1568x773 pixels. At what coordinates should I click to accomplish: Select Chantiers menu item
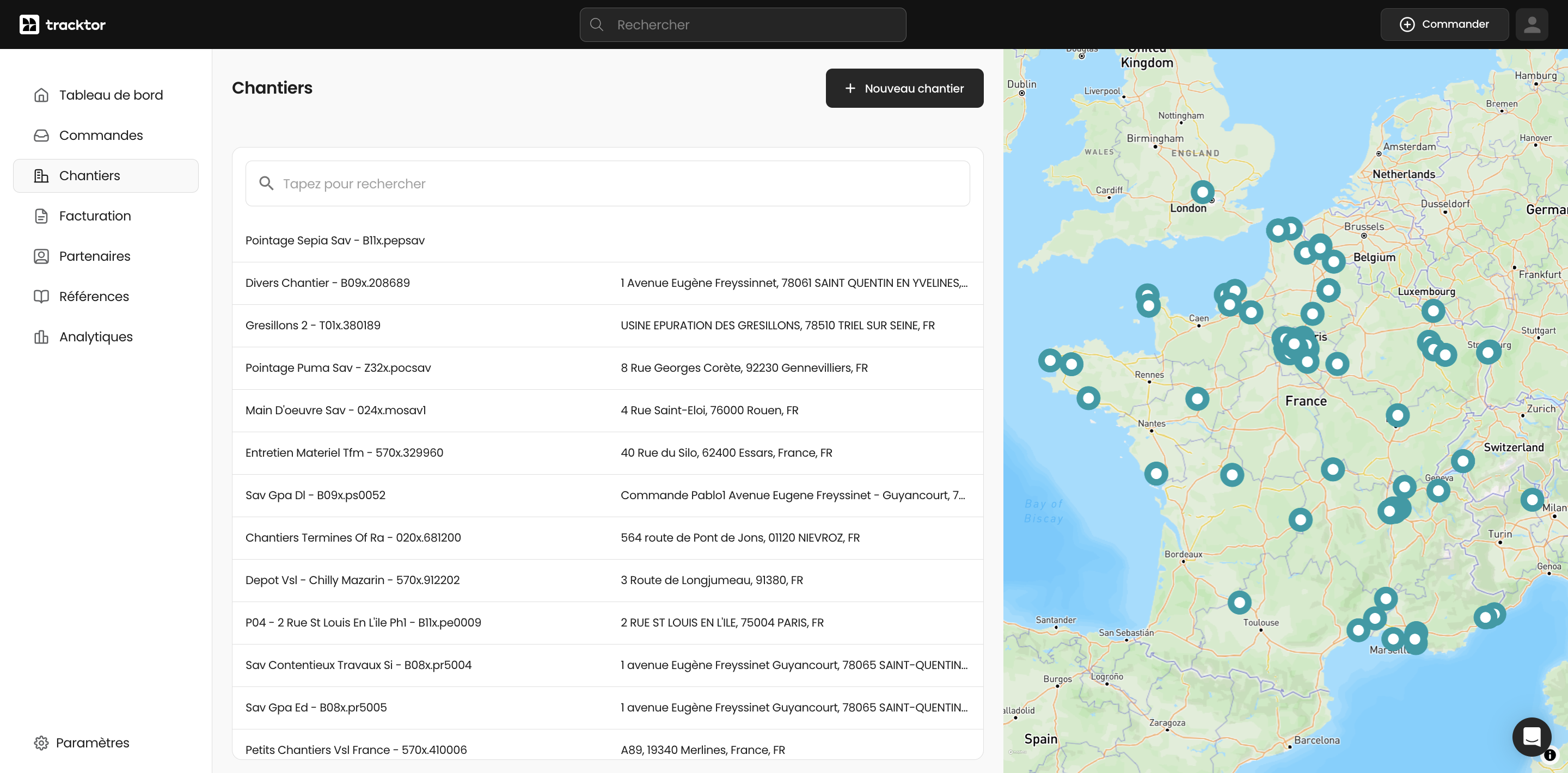106,175
